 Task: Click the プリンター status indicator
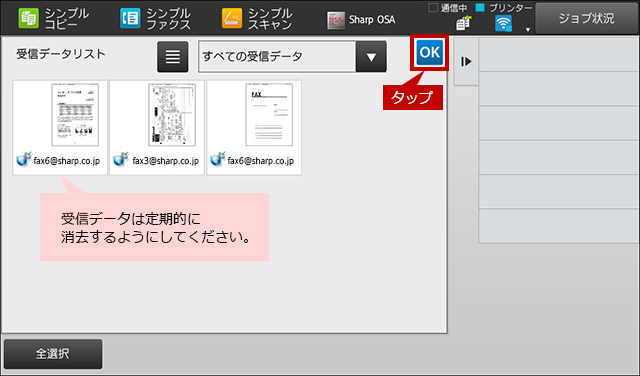pyautogui.click(x=504, y=8)
